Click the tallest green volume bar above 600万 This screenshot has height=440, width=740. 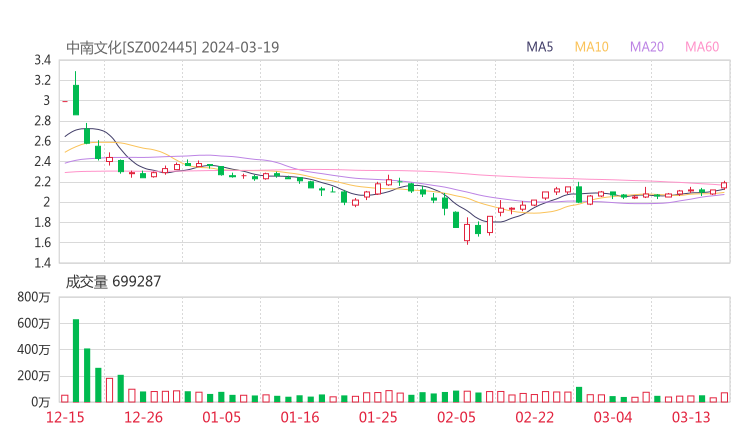(x=76, y=361)
